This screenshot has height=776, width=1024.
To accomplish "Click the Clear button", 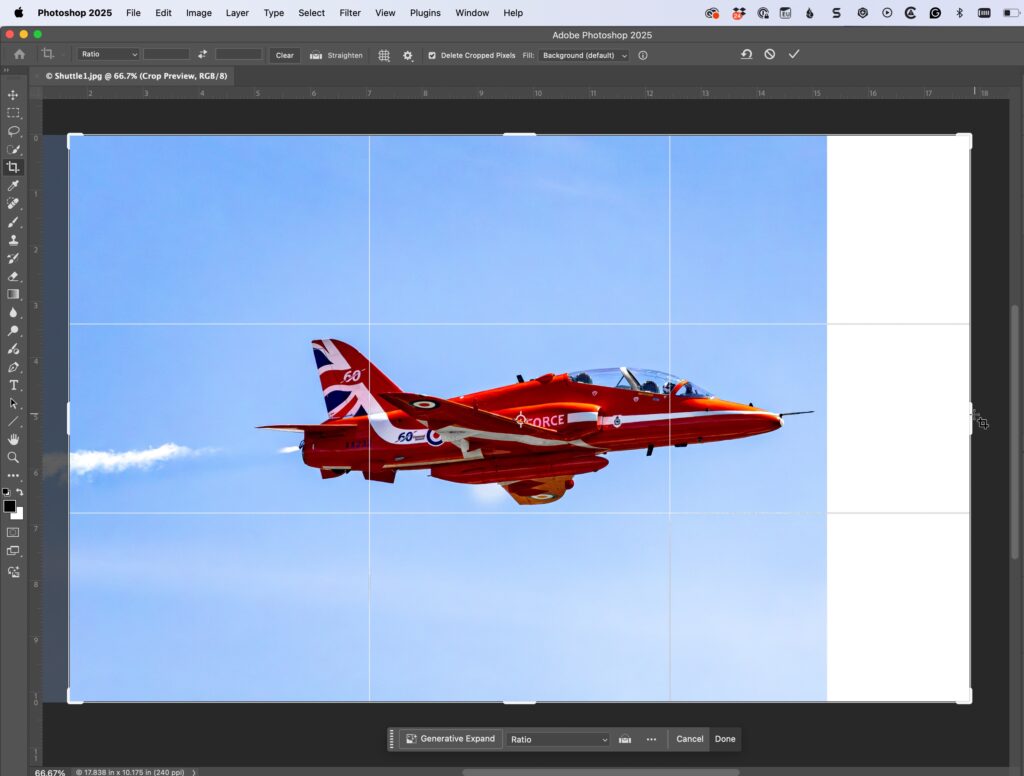I will (285, 56).
